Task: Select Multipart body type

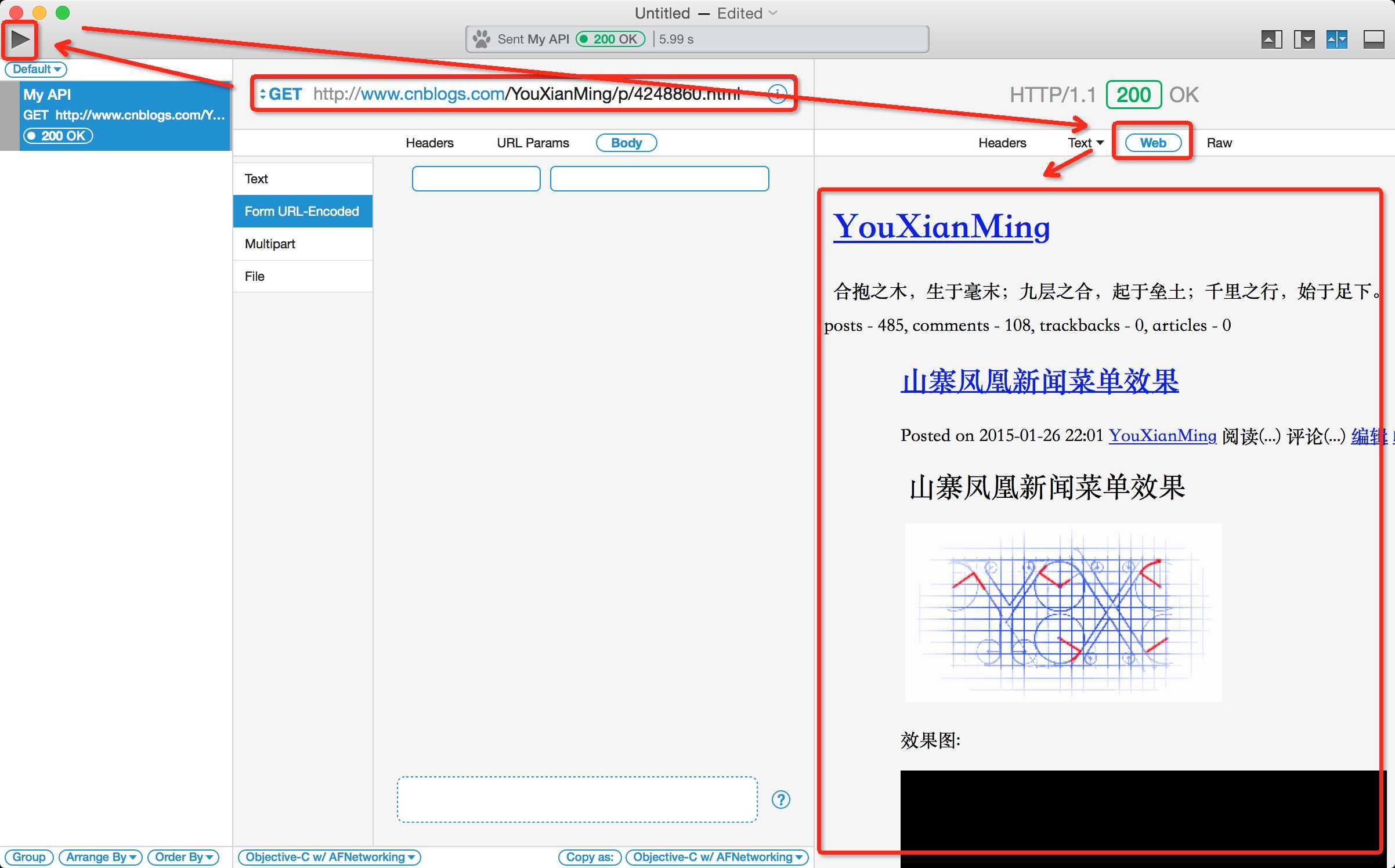Action: (x=303, y=244)
